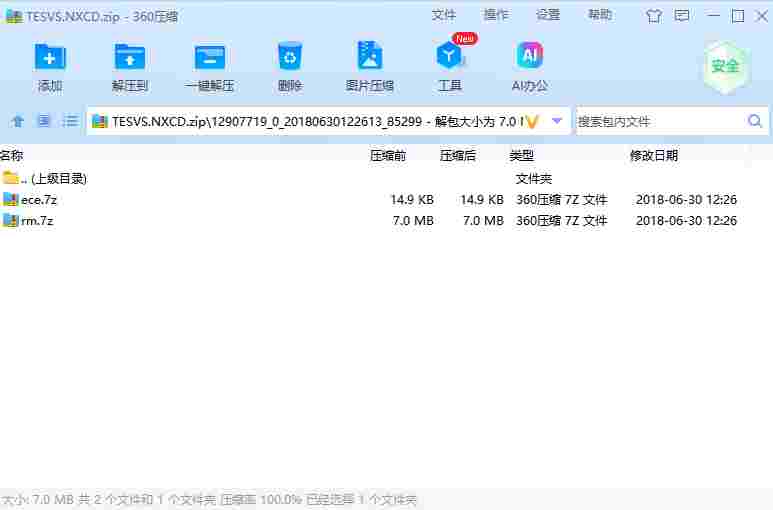773x510 pixels.
Task: Click the 7.0 MB 压缩前 value of rm.7z
Action: click(x=413, y=221)
